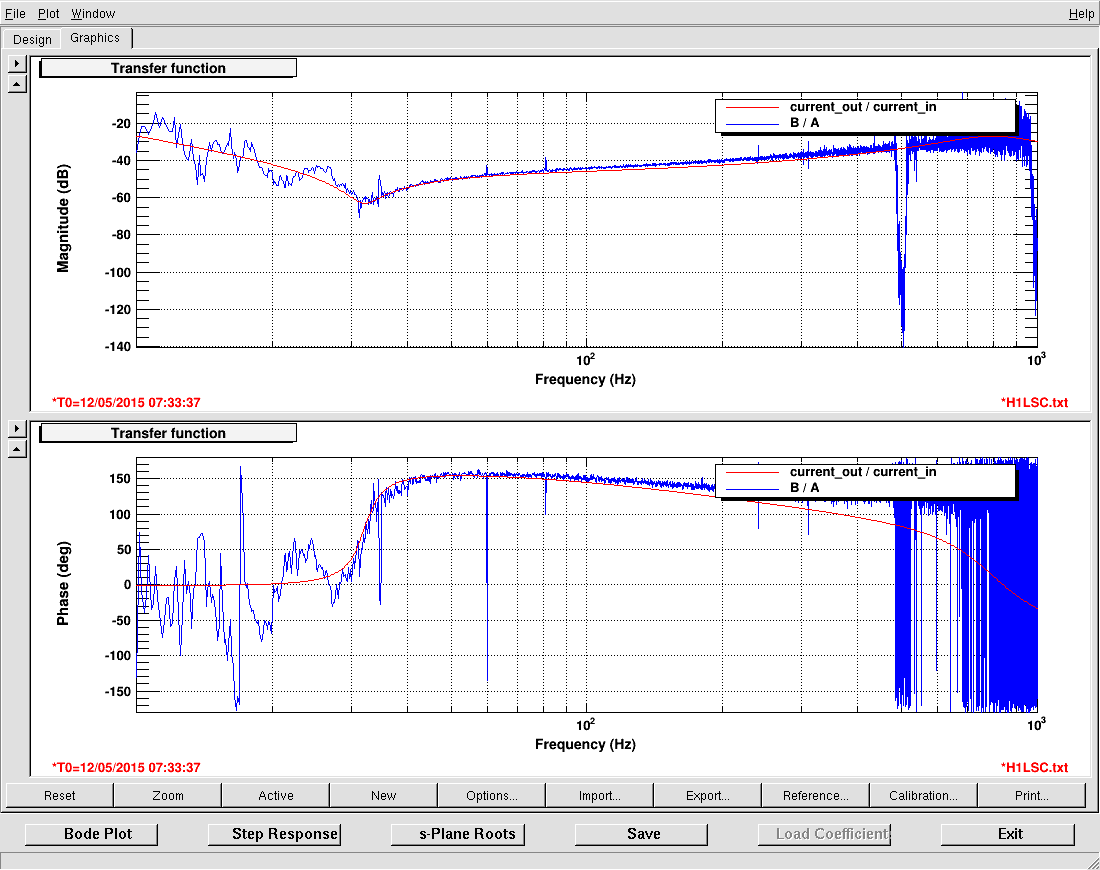Open the Plot menu

(49, 13)
